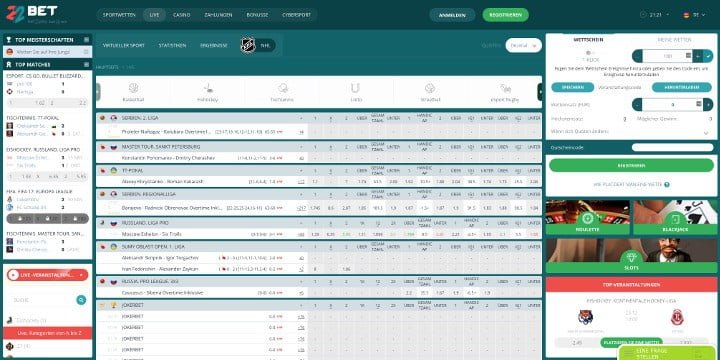Click the green Registrieren bet slip button
The height and width of the screenshot is (360, 720).
point(631,165)
